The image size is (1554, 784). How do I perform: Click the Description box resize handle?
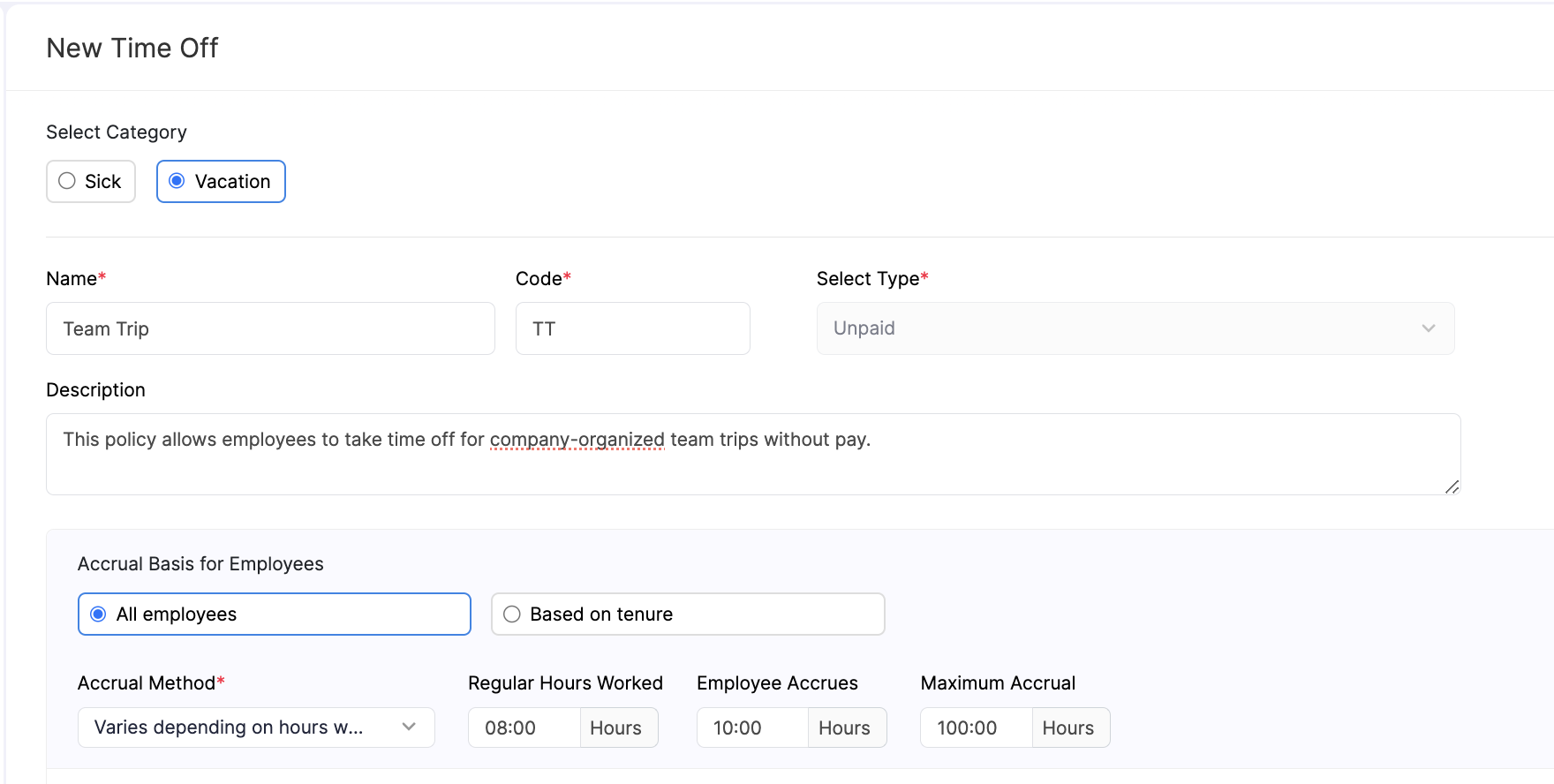(x=1452, y=486)
